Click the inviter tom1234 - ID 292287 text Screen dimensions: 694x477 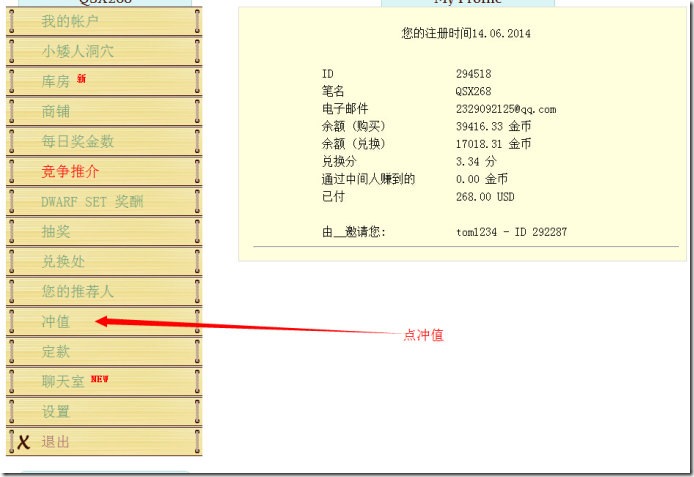pos(511,232)
